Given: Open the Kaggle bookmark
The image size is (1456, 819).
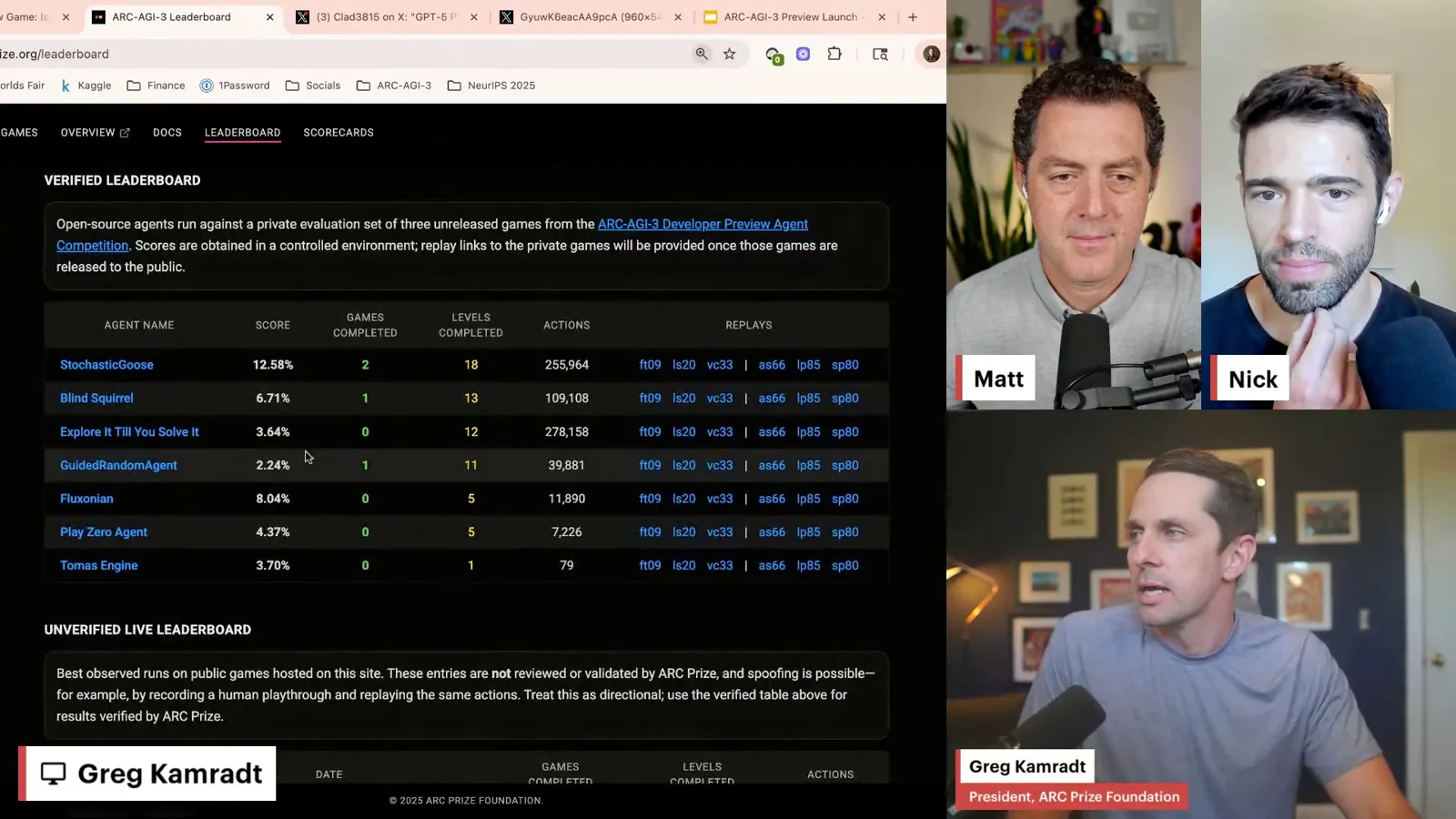Looking at the screenshot, I should click(x=86, y=86).
